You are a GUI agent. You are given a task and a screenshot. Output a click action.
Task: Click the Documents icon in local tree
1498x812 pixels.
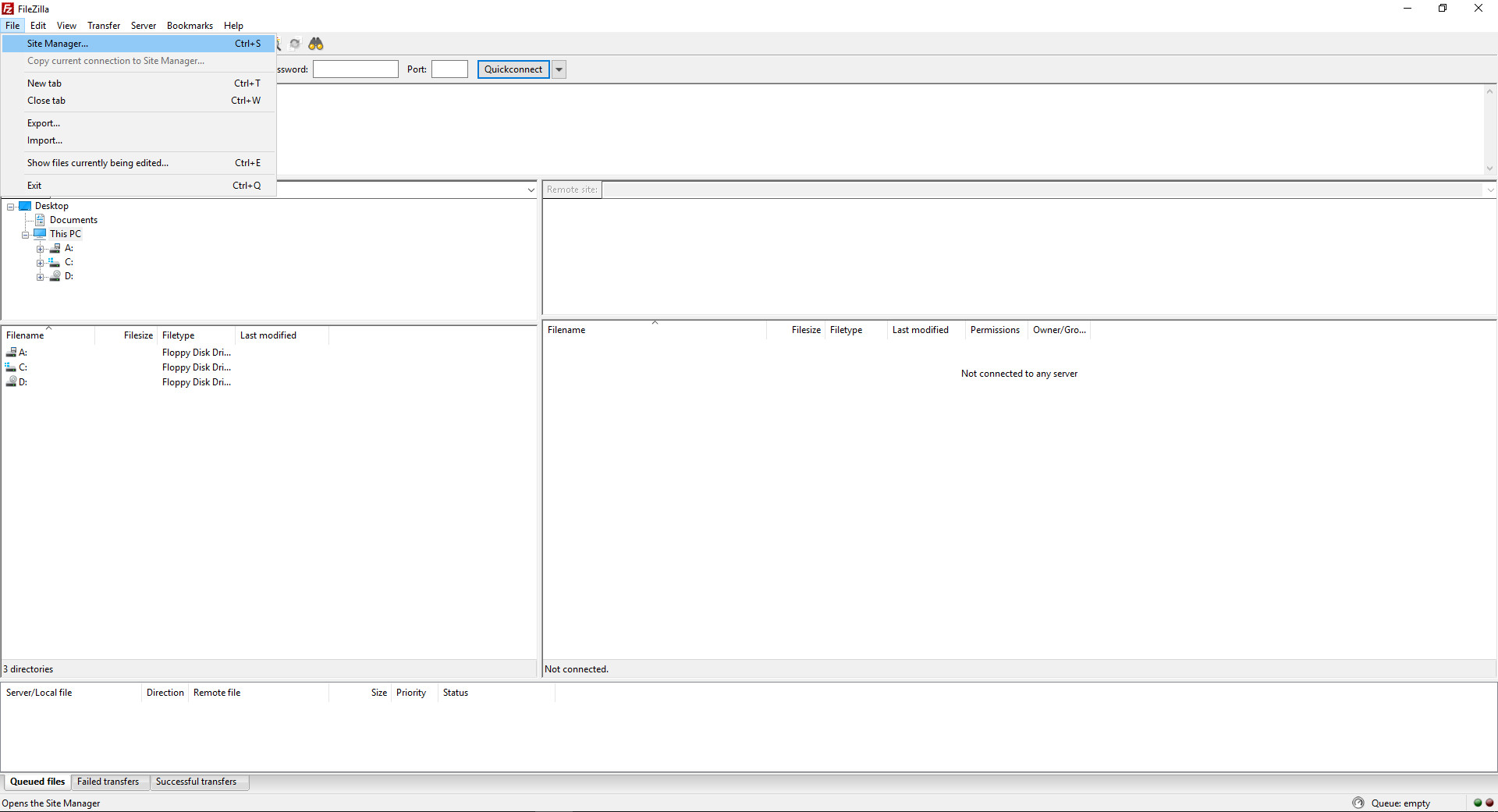point(40,220)
